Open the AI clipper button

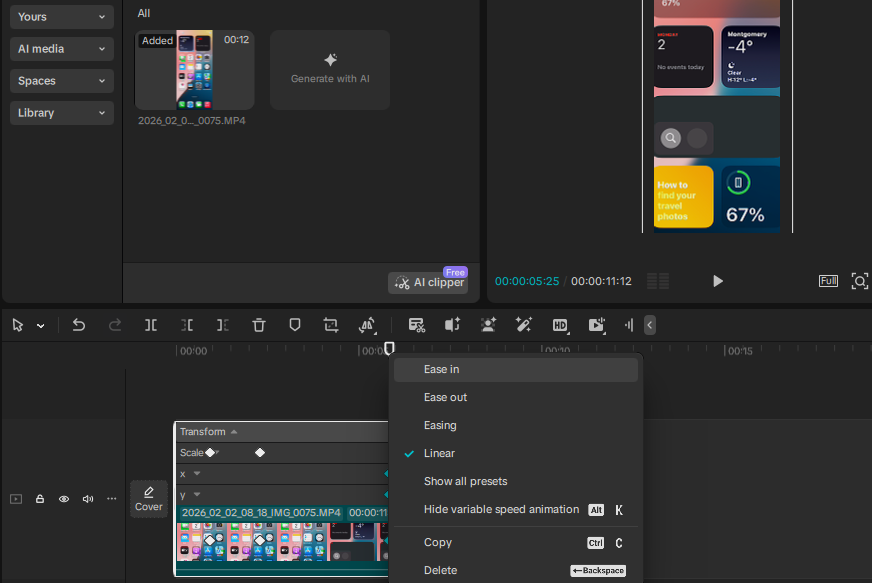click(x=428, y=283)
